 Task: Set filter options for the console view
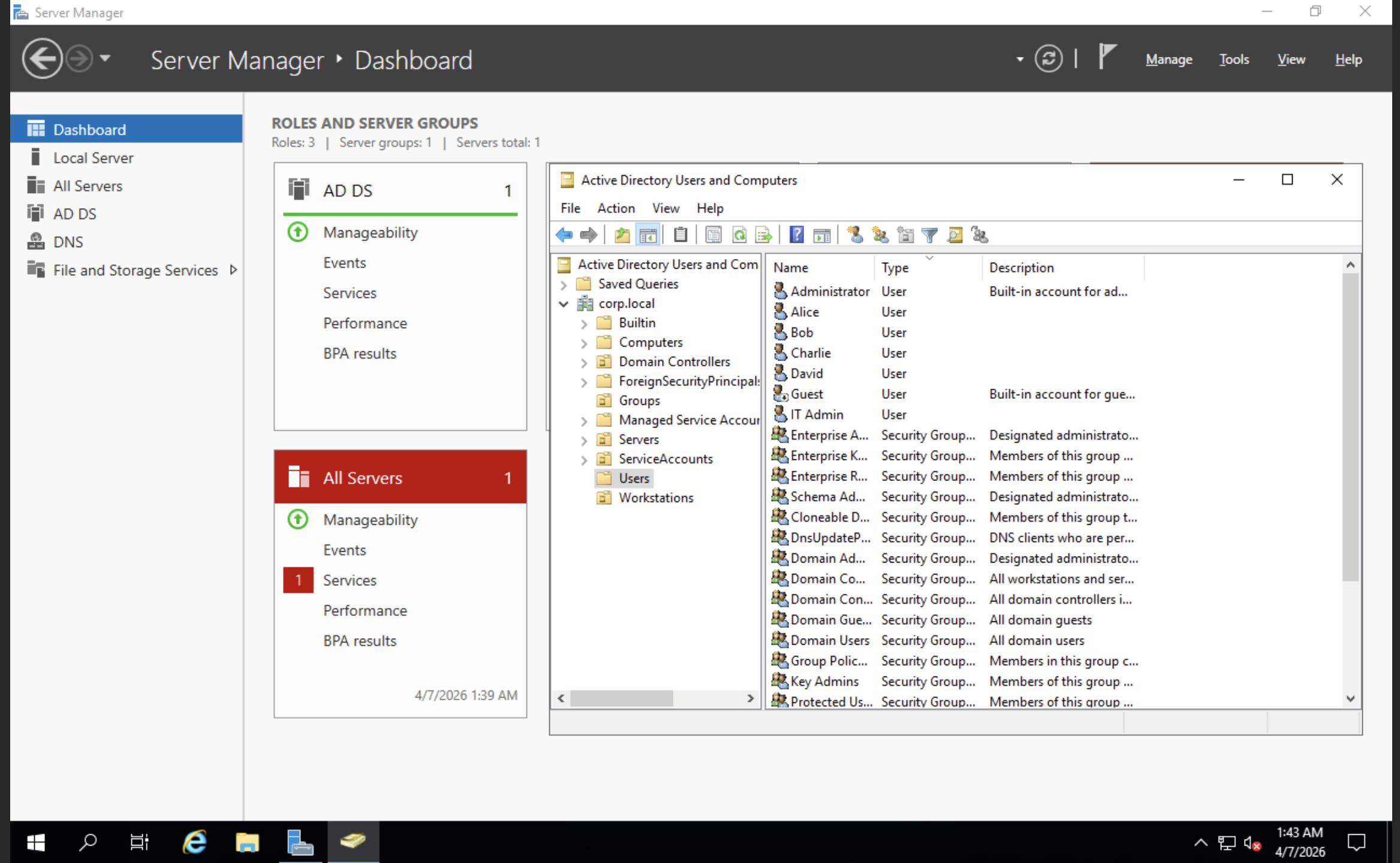930,234
